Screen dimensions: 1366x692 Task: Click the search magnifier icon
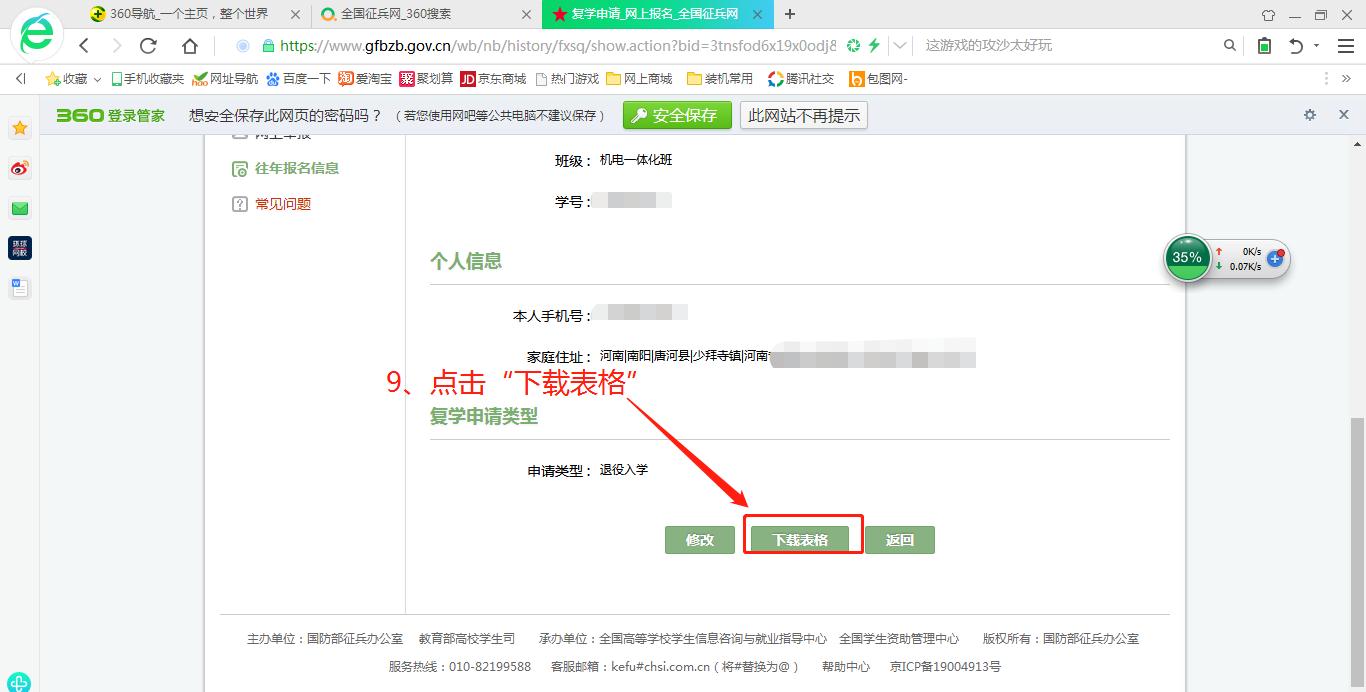(1230, 46)
